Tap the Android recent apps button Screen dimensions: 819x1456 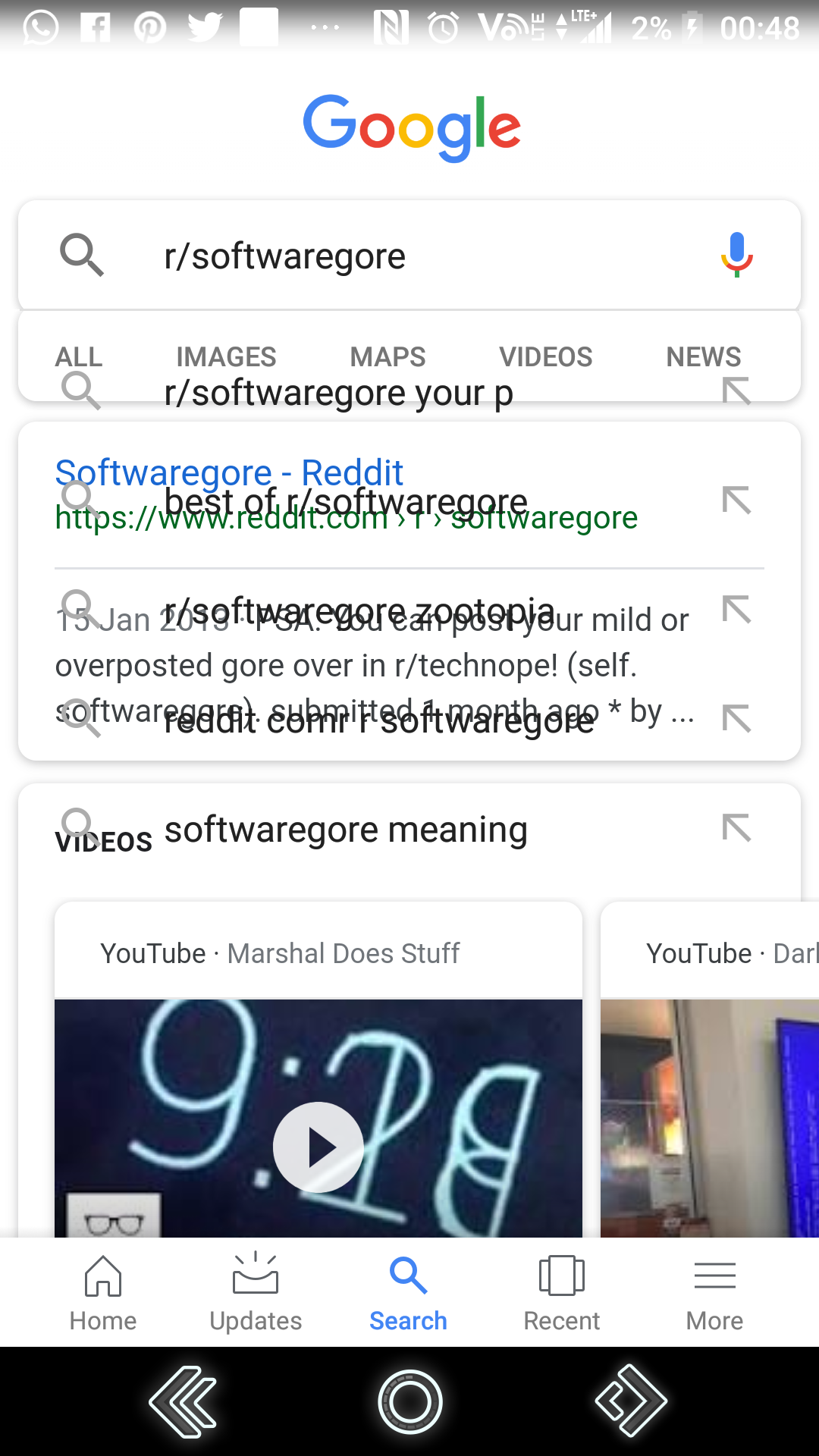point(631,1401)
